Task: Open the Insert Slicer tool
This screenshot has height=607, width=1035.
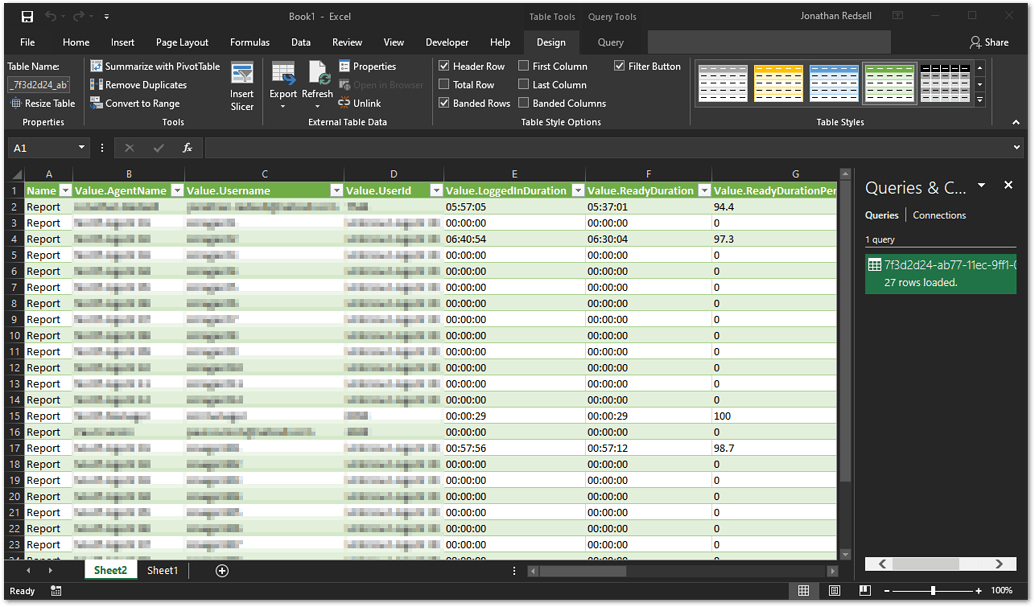Action: (242, 84)
